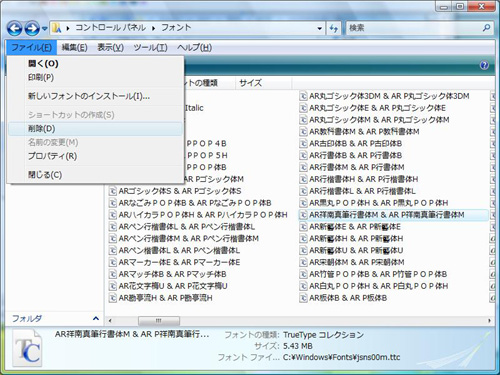500x375 pixels.
Task: Click font icon of ARゴシック体S
Action: (113, 191)
